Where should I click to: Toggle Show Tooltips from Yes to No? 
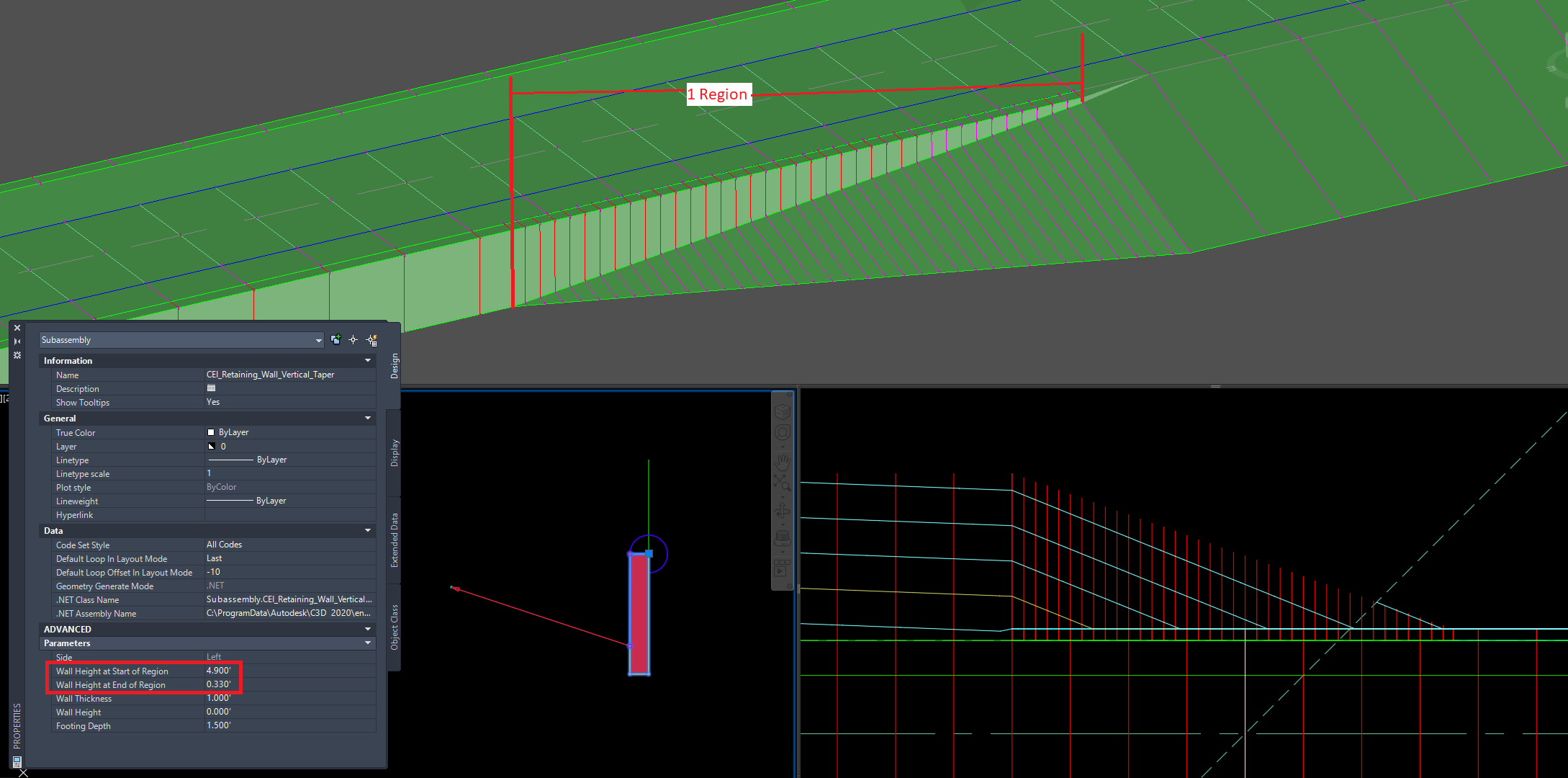pos(213,402)
